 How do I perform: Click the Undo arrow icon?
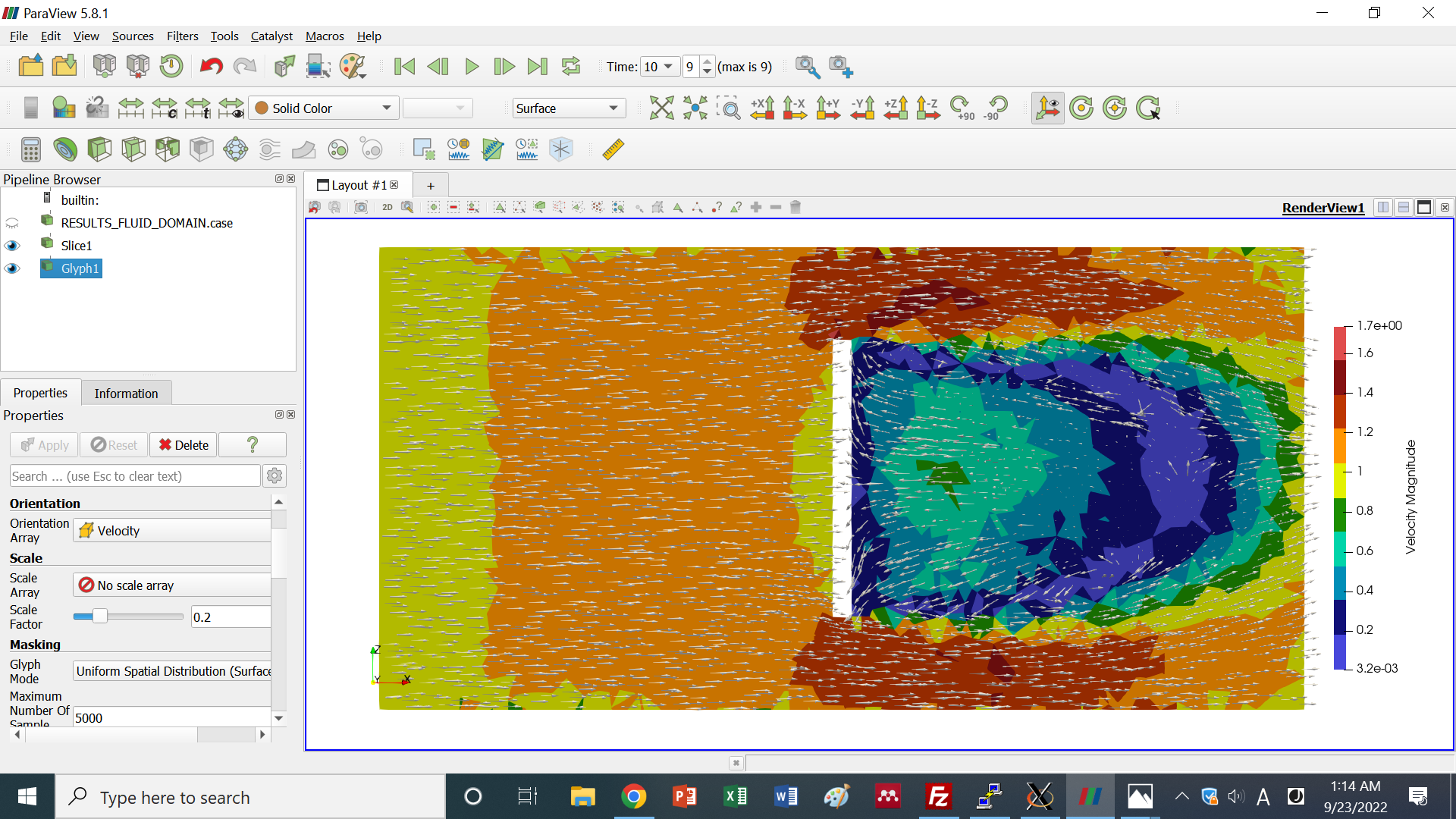211,67
